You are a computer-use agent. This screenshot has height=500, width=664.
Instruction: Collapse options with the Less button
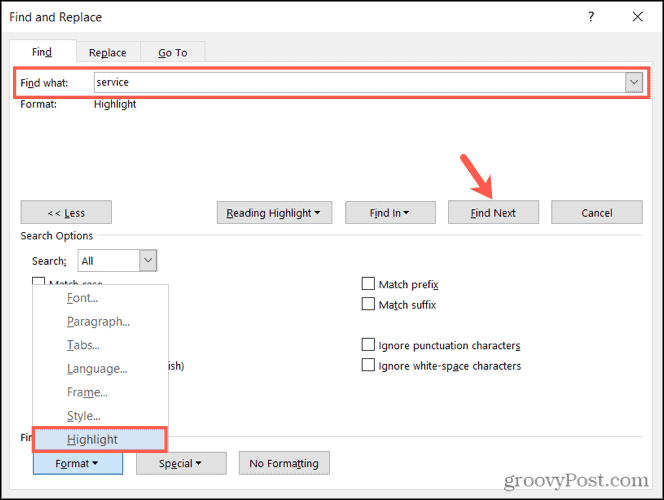pyautogui.click(x=66, y=212)
